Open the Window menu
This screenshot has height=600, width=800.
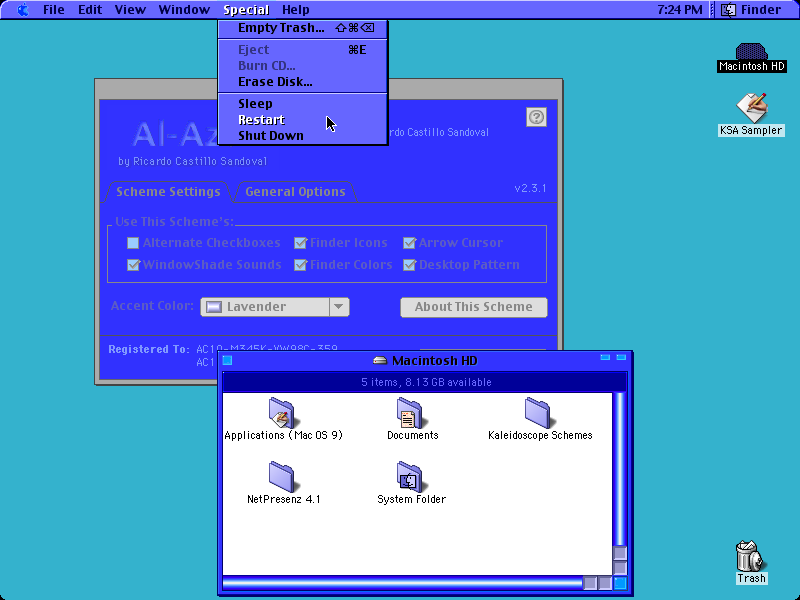[184, 10]
